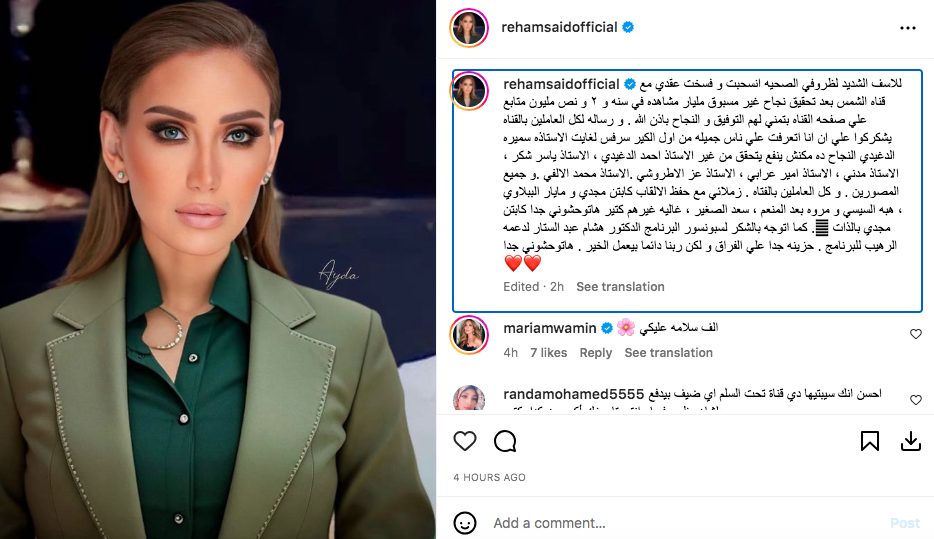The image size is (934, 539).
Task: Click See translation under the caption
Action: [620, 286]
